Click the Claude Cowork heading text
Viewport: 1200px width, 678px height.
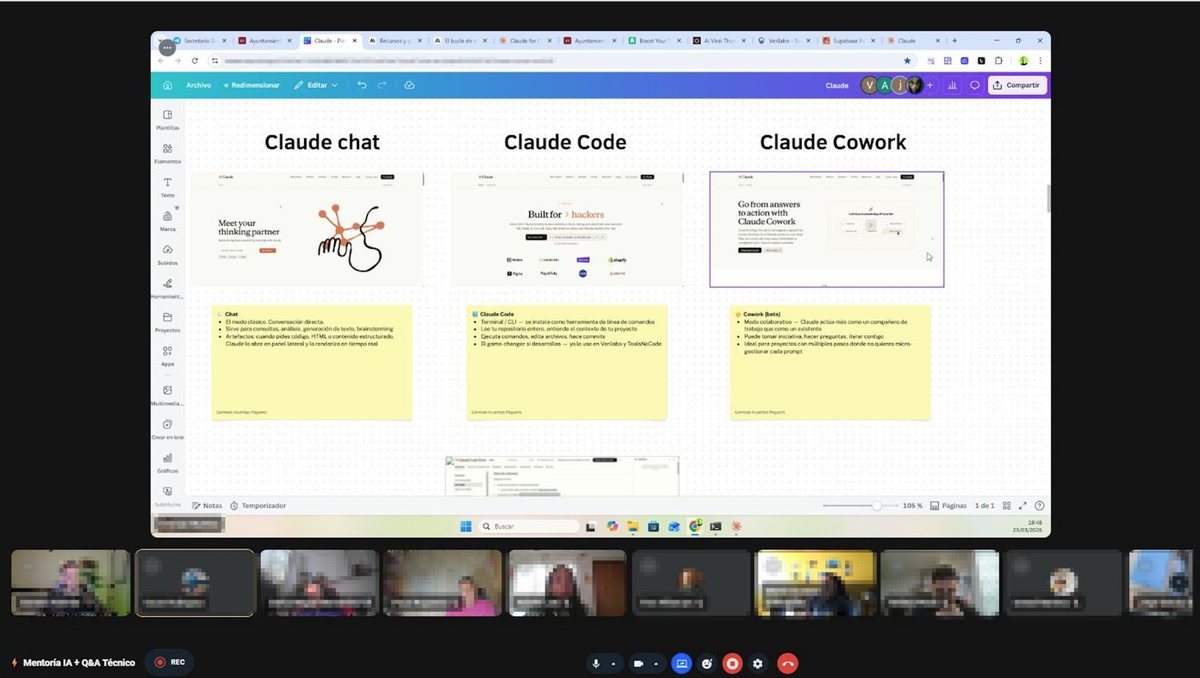click(x=833, y=142)
